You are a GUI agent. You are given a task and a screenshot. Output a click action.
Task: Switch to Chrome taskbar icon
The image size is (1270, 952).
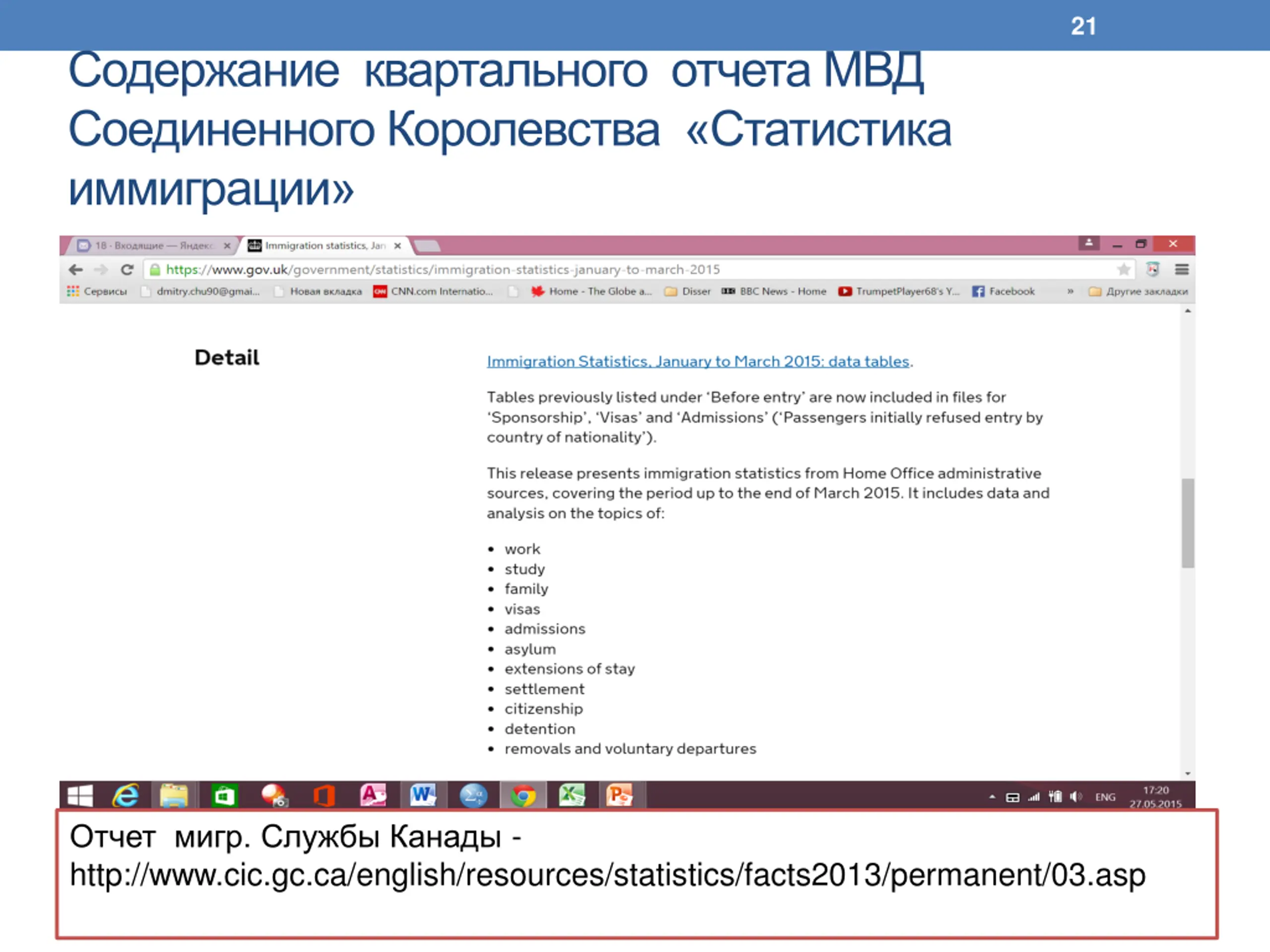click(523, 796)
